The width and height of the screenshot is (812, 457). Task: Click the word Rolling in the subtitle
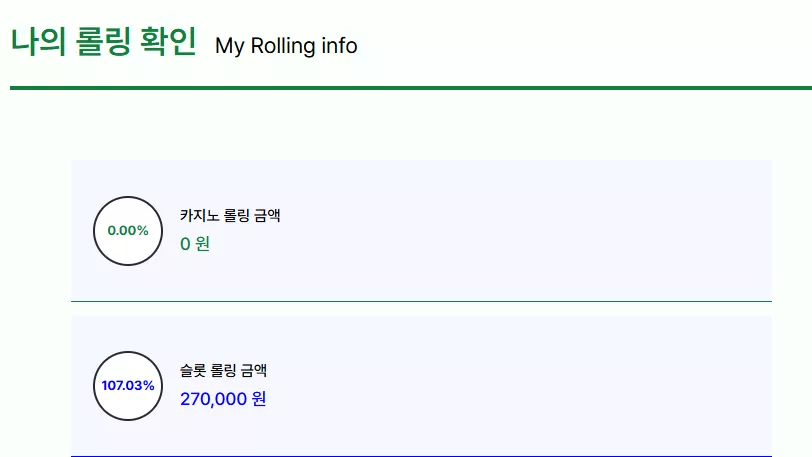tap(283, 46)
